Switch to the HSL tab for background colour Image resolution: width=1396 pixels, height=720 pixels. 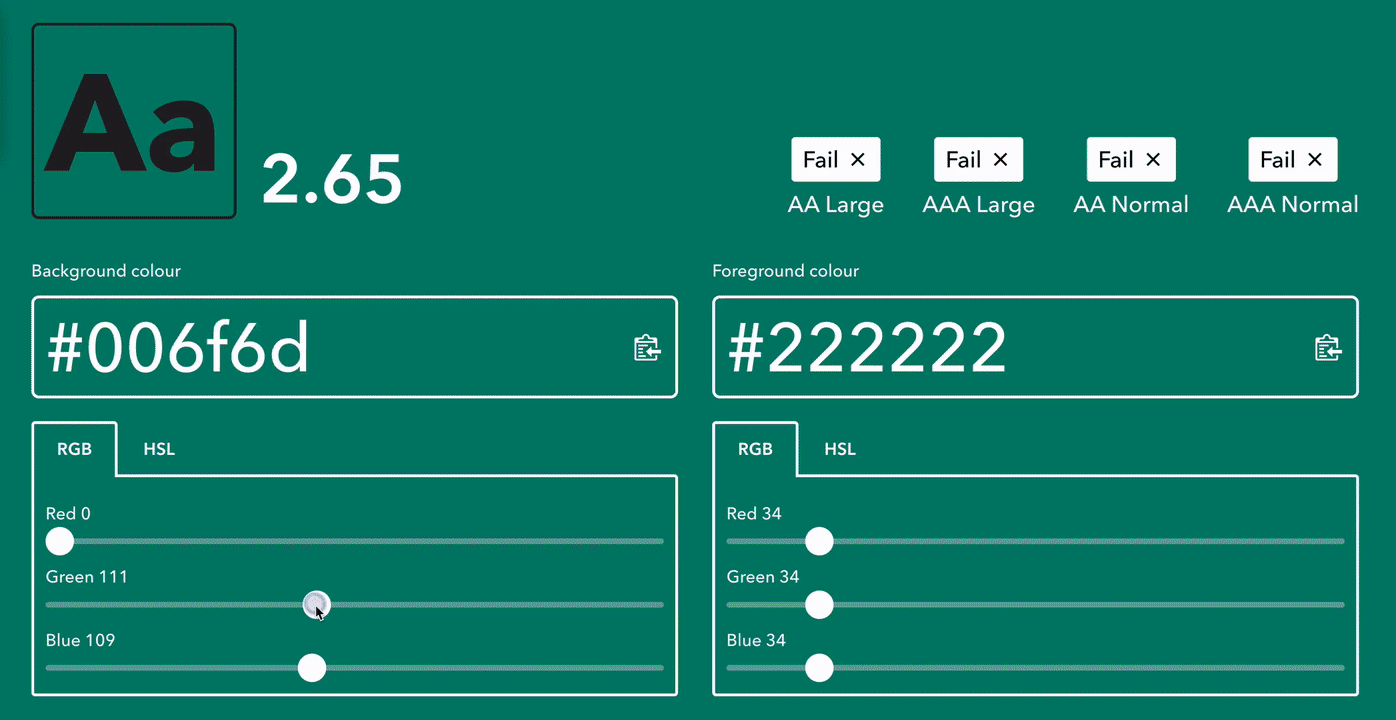pyautogui.click(x=158, y=449)
